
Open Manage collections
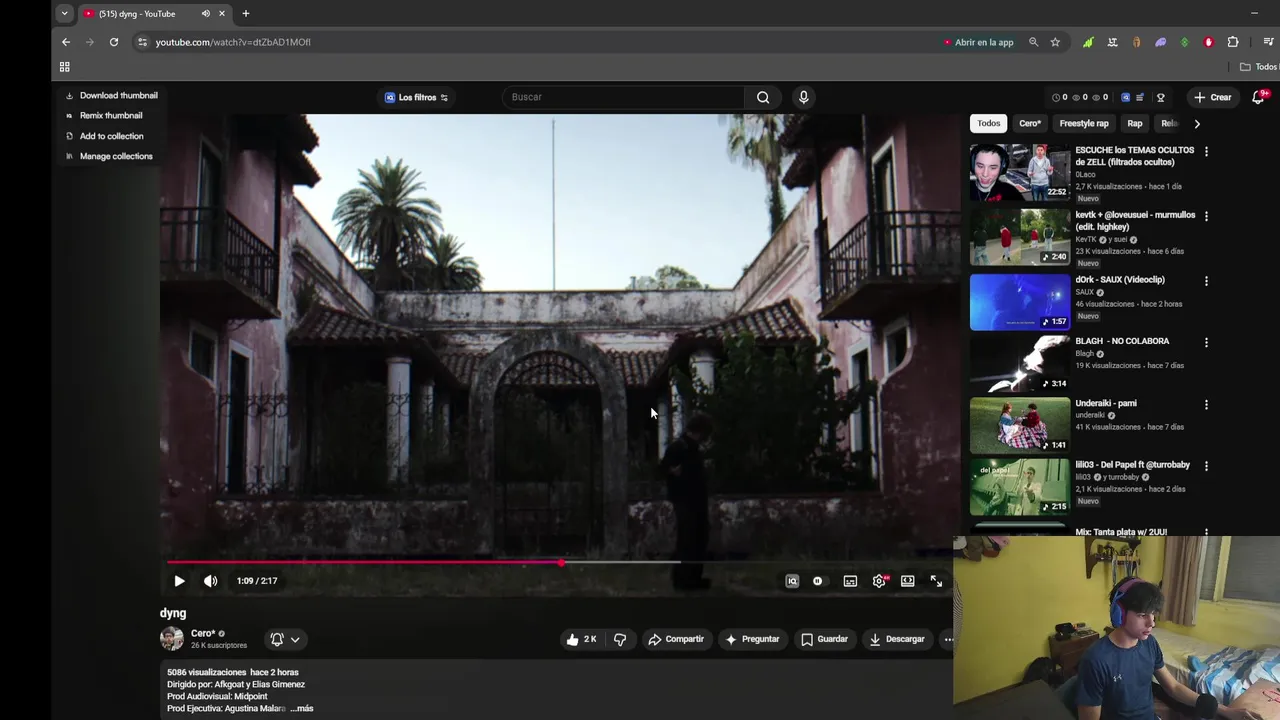click(109, 156)
